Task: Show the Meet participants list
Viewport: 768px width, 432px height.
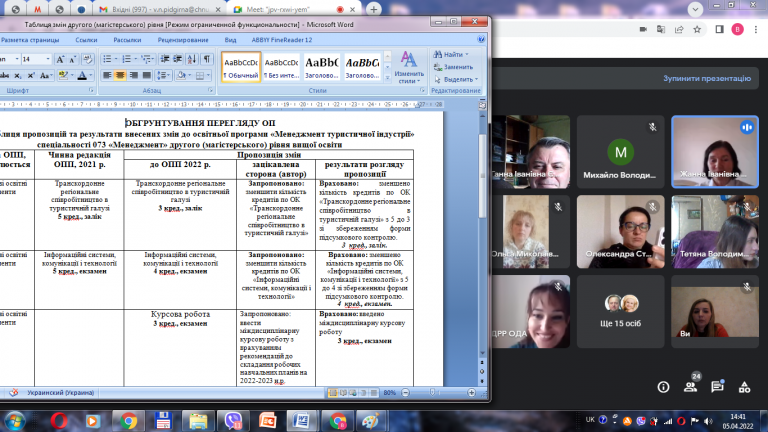Action: click(690, 387)
